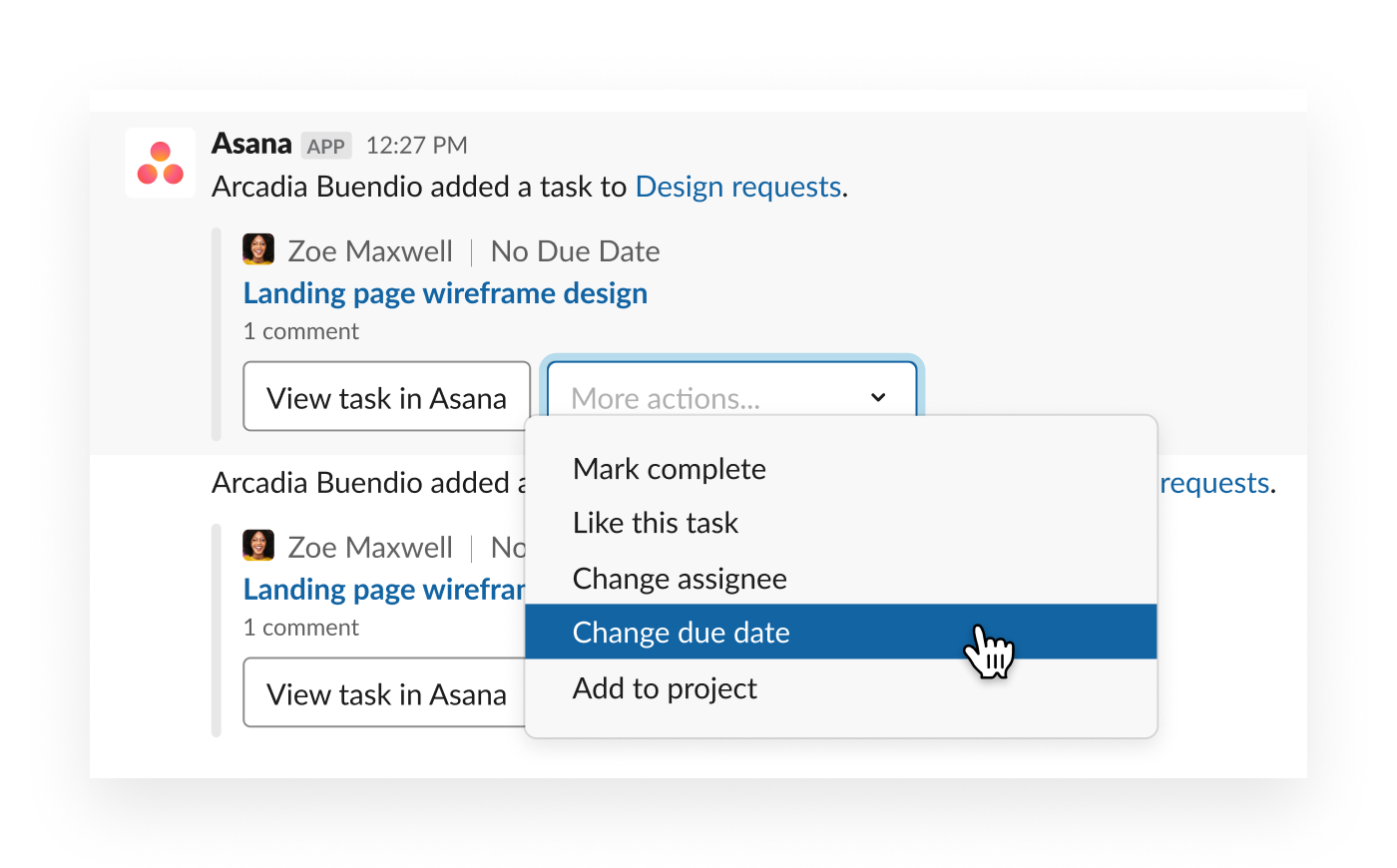
Task: Follow the 'requests' link in second message
Action: pos(1214,483)
